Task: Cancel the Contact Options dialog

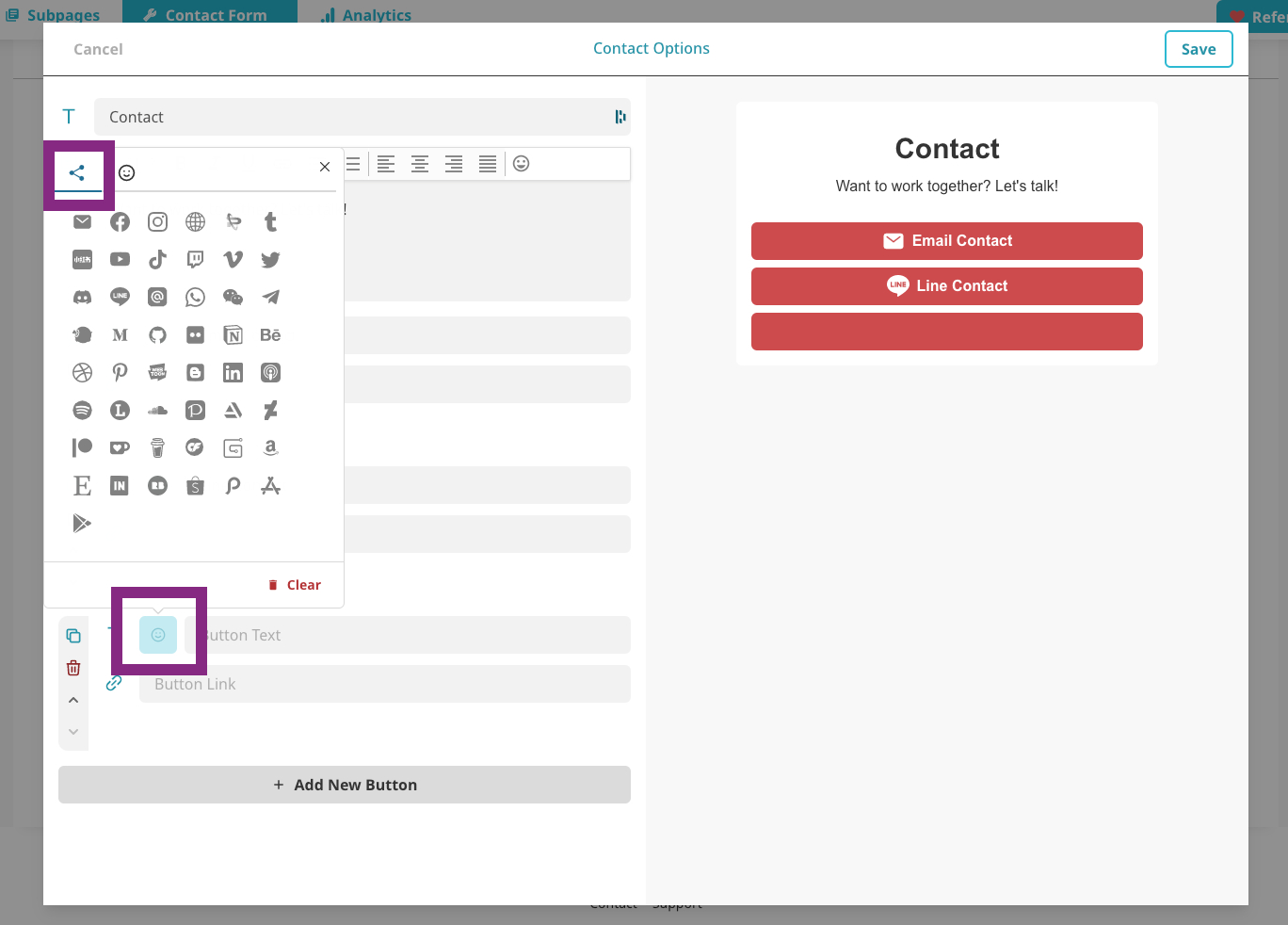Action: (98, 49)
